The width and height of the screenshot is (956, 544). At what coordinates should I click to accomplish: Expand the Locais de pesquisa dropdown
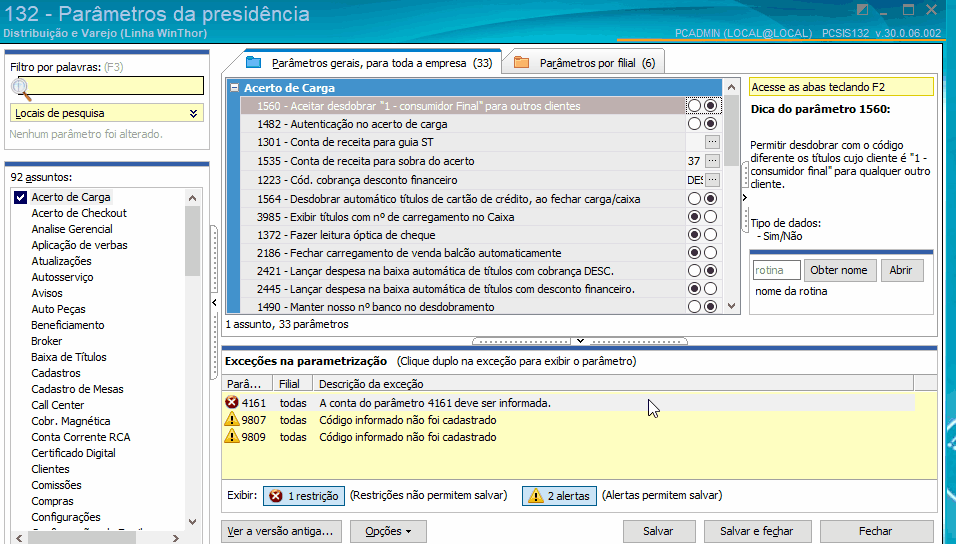(x=193, y=113)
